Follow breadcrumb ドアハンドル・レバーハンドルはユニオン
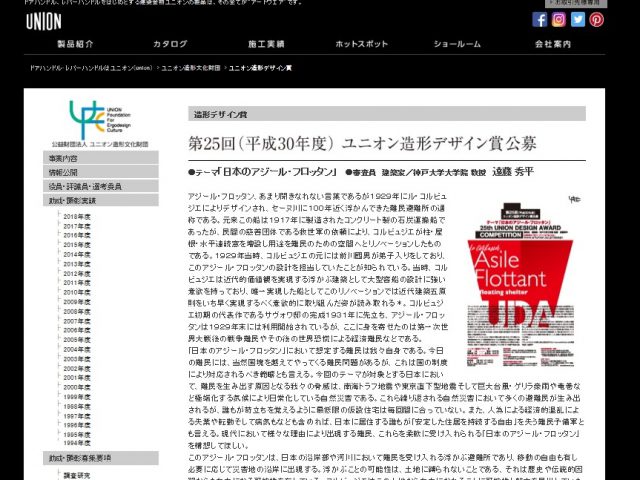Image resolution: width=640 pixels, height=480 pixels. tap(91, 68)
